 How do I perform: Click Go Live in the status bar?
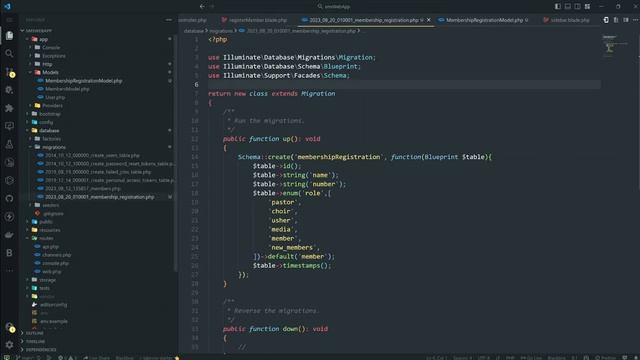tap(531, 358)
